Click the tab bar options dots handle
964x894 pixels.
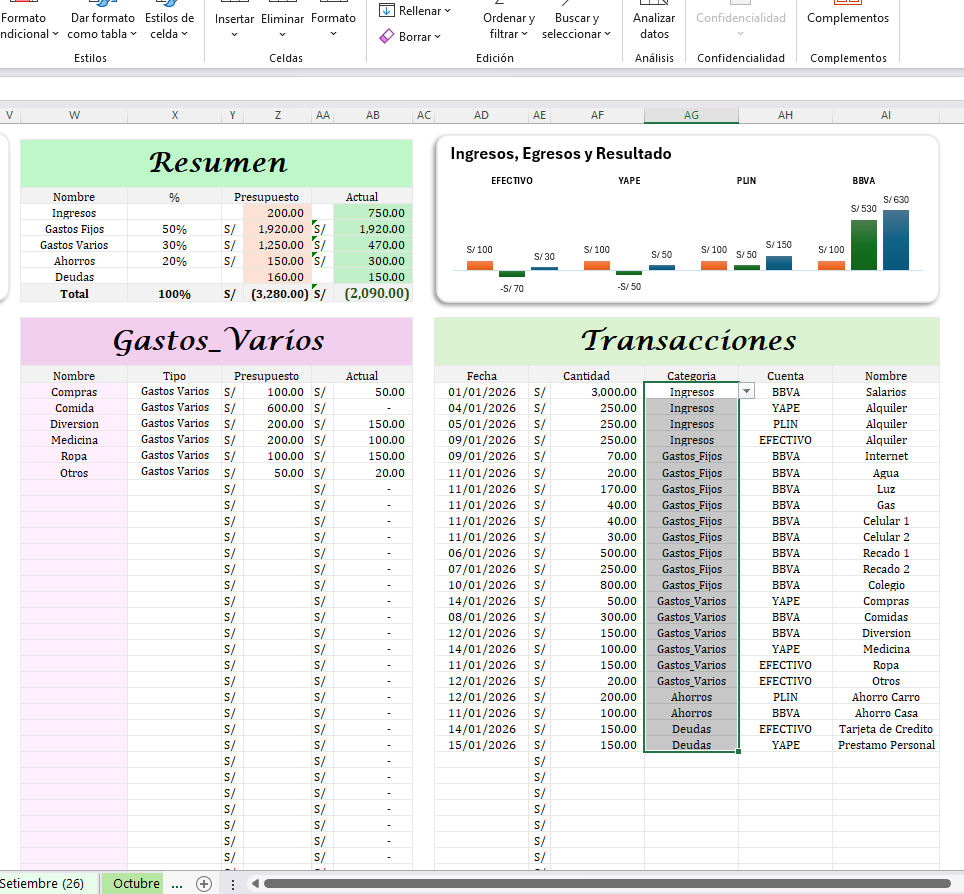(x=232, y=884)
